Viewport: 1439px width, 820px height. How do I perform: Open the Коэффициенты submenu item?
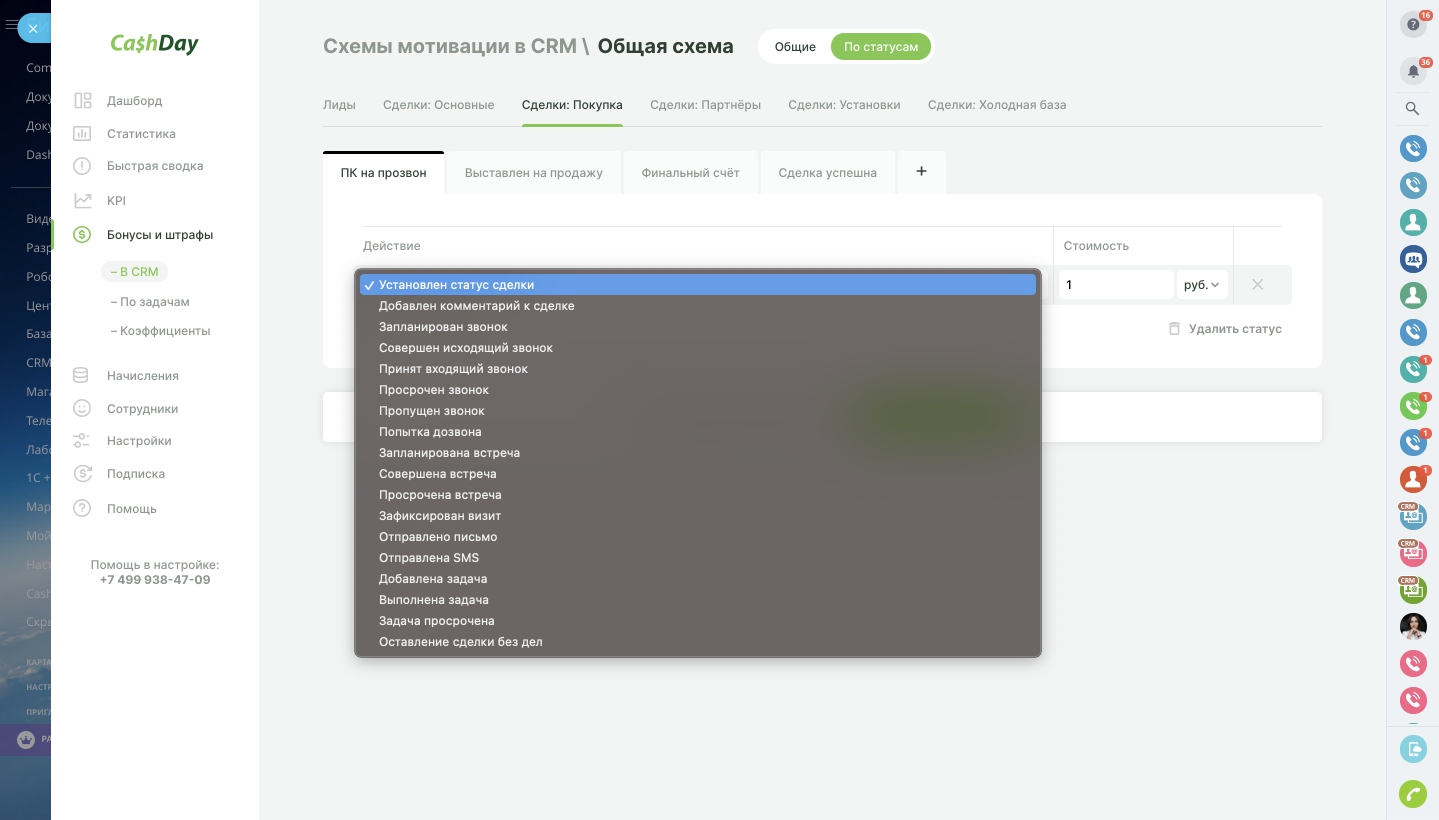point(160,331)
